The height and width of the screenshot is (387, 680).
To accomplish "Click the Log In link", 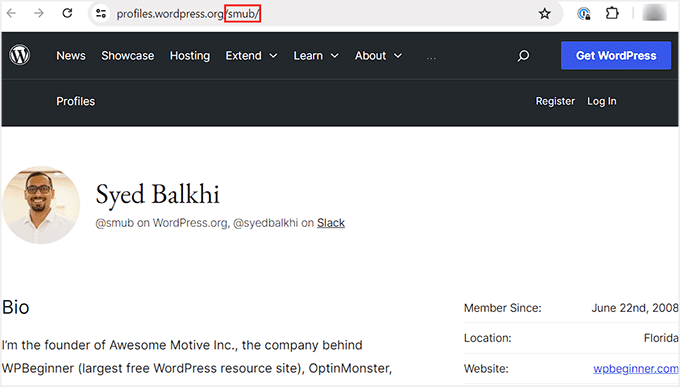I will coord(602,102).
